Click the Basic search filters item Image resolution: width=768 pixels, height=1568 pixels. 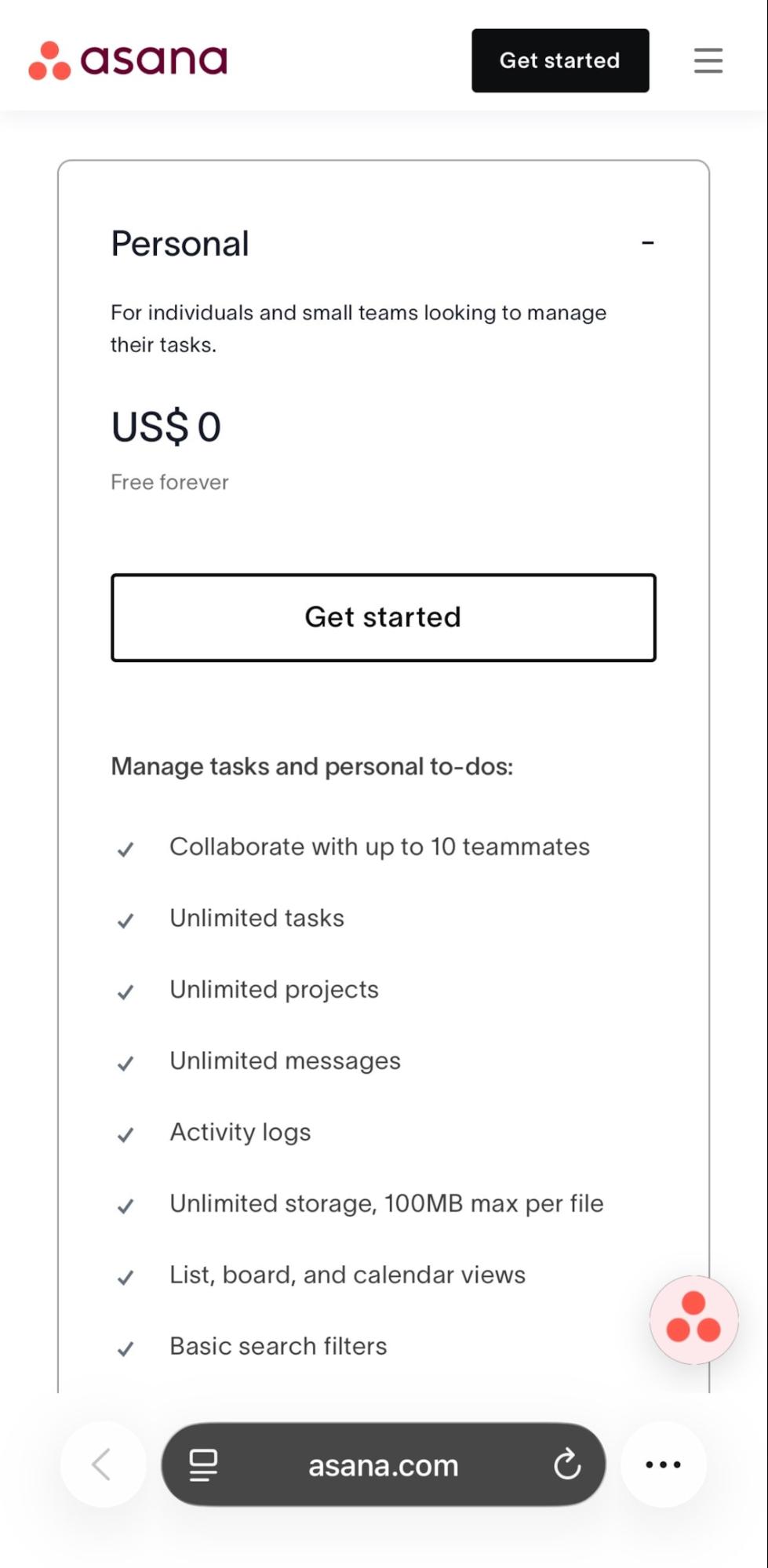click(x=278, y=1347)
